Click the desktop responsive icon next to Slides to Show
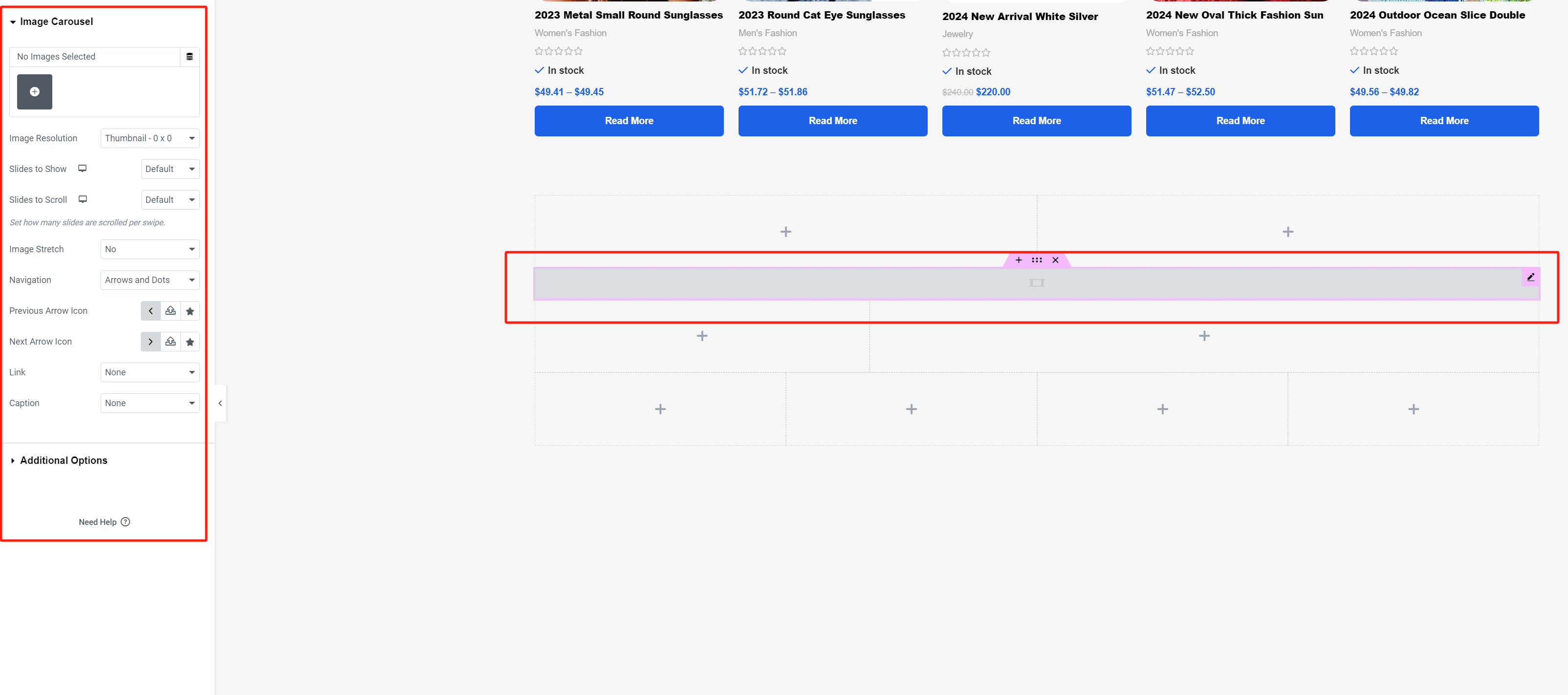 tap(83, 169)
